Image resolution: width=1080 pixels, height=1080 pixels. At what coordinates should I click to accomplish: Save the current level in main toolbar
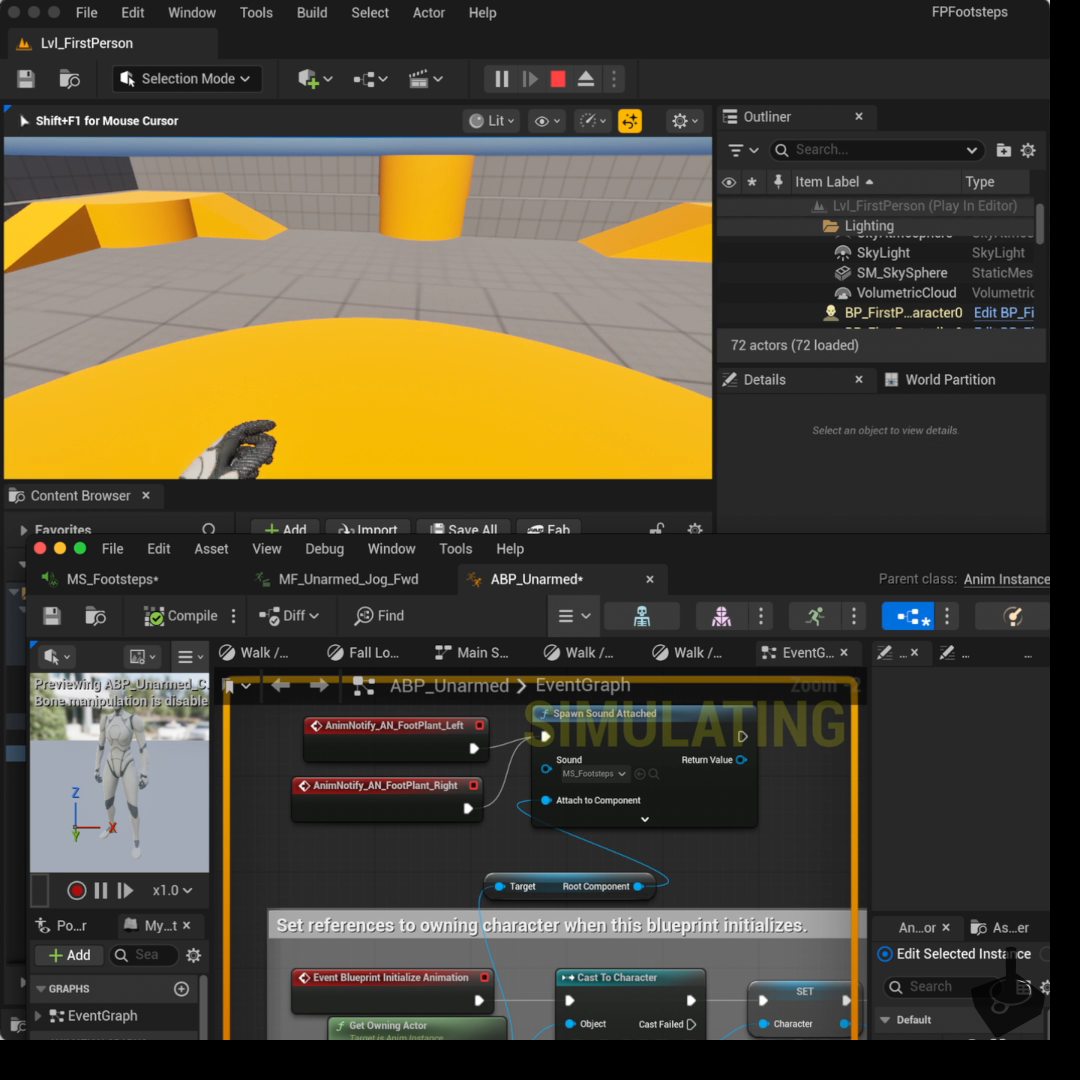pyautogui.click(x=25, y=79)
